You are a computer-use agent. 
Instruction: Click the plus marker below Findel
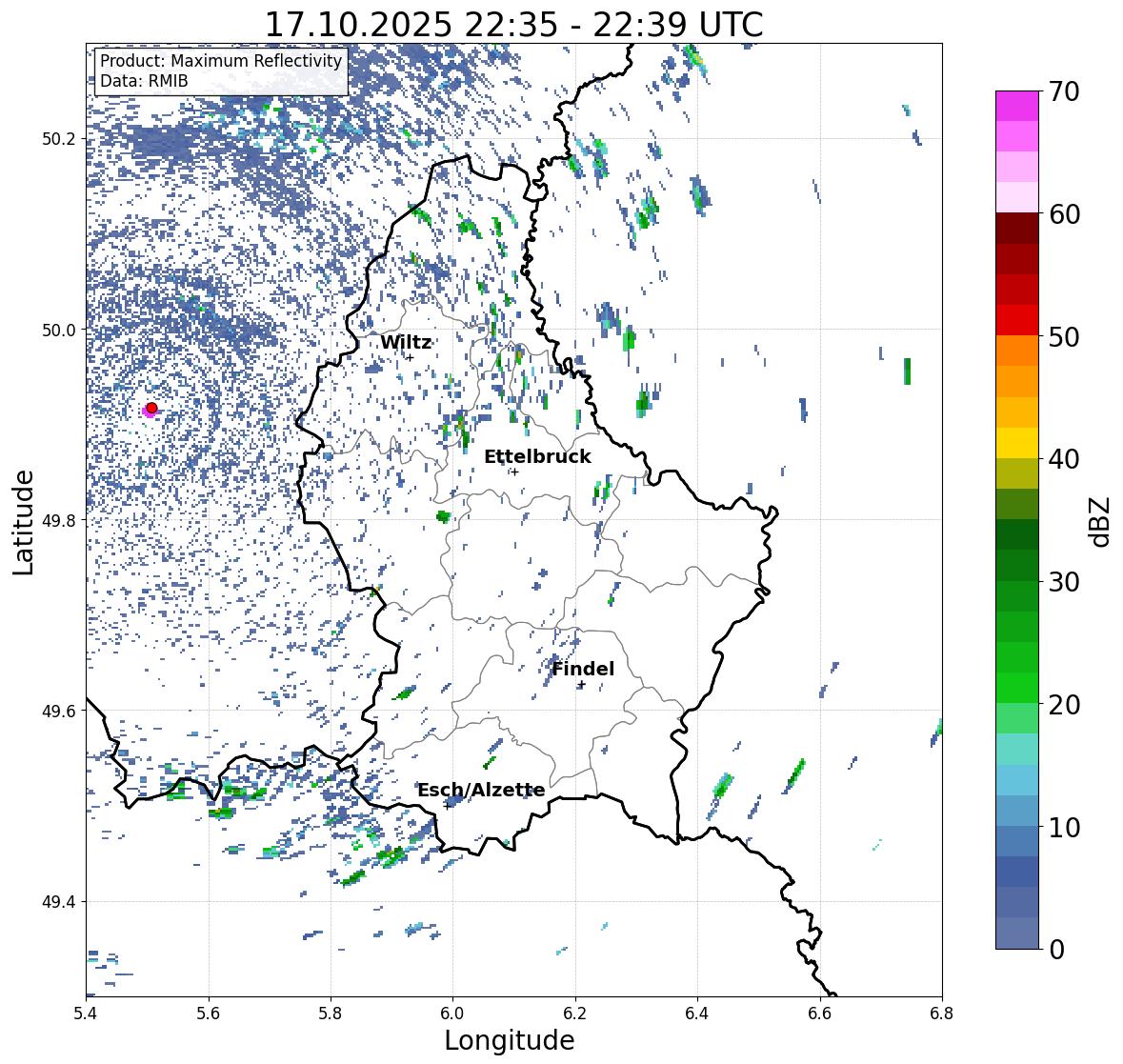[582, 685]
